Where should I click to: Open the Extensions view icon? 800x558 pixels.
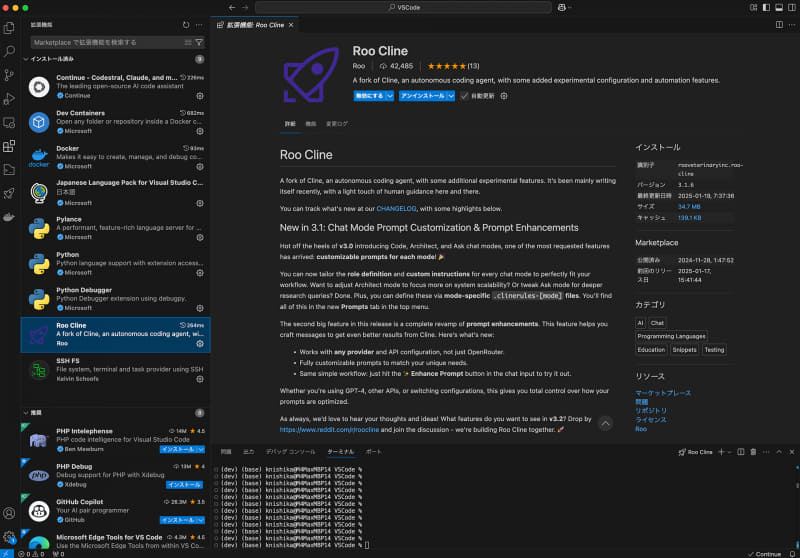[9, 146]
